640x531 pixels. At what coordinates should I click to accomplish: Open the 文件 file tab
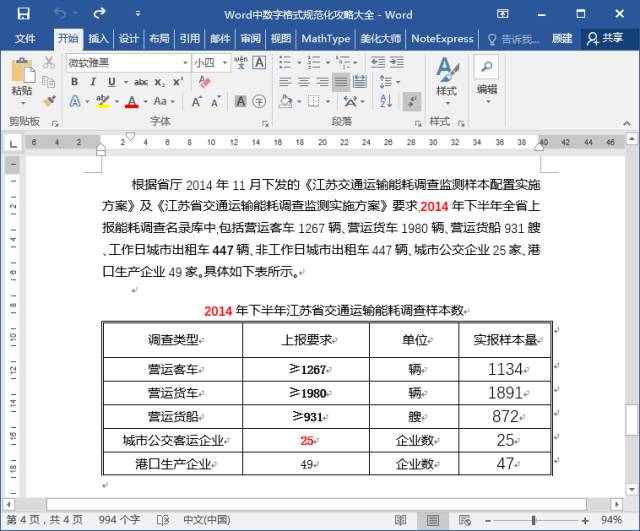click(25, 39)
